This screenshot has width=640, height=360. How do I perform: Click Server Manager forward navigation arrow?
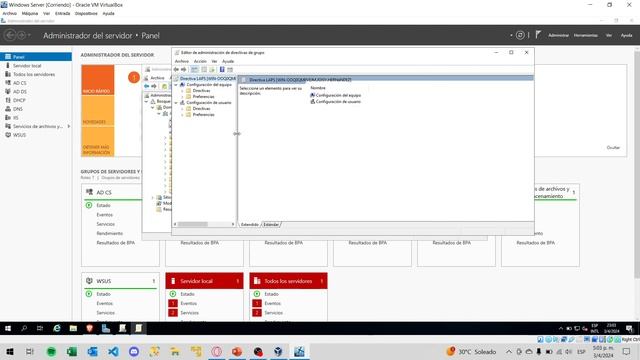(x=21, y=35)
